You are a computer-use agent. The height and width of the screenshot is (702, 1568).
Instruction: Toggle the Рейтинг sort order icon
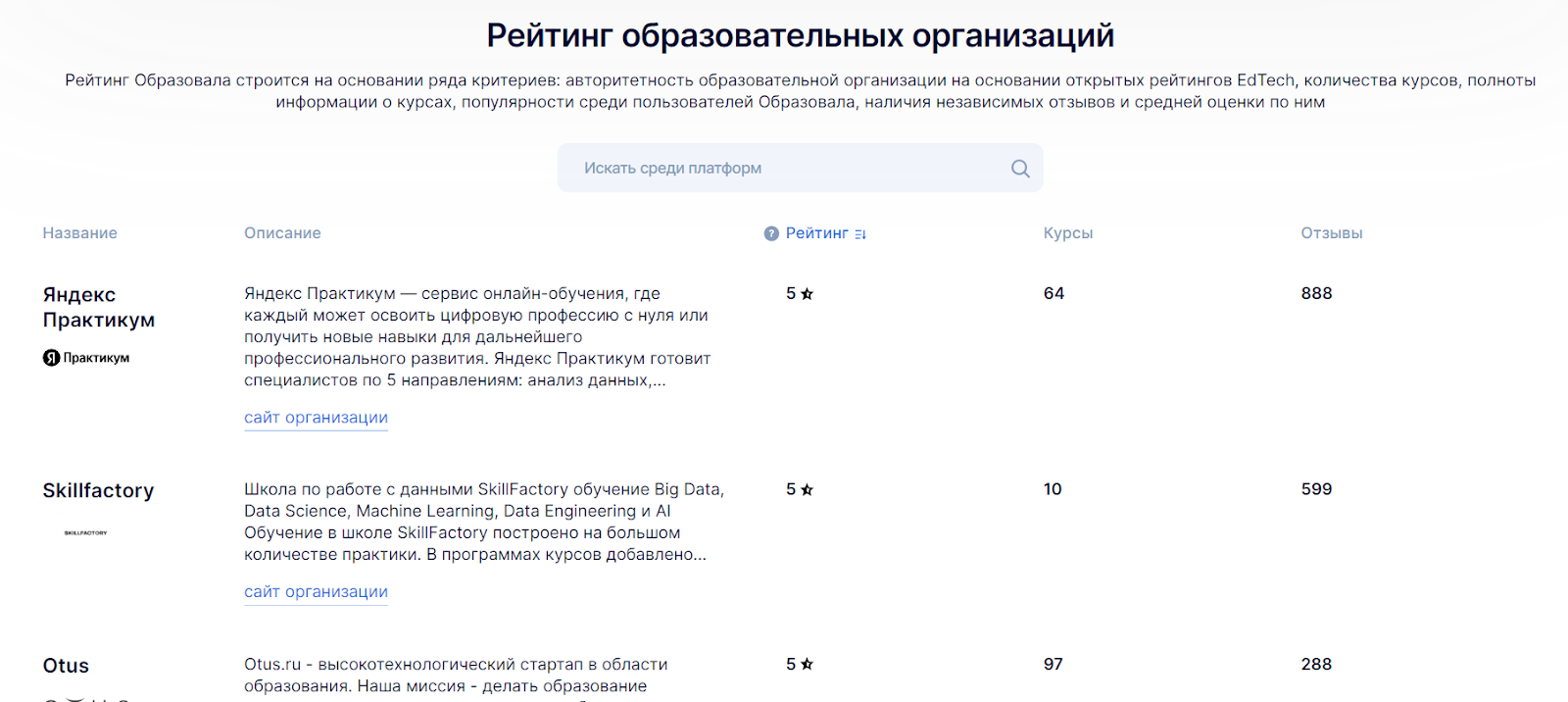tap(860, 234)
